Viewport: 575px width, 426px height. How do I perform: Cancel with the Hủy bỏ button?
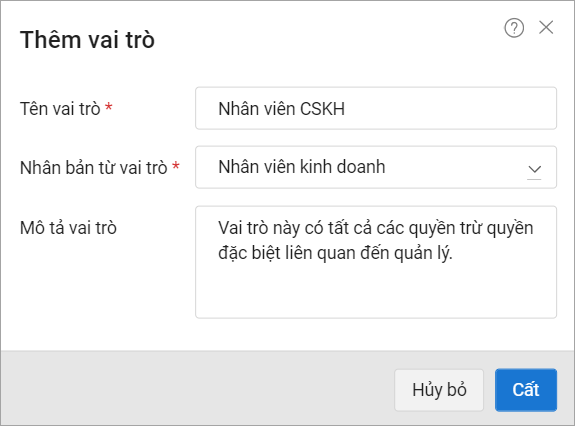[x=439, y=390]
